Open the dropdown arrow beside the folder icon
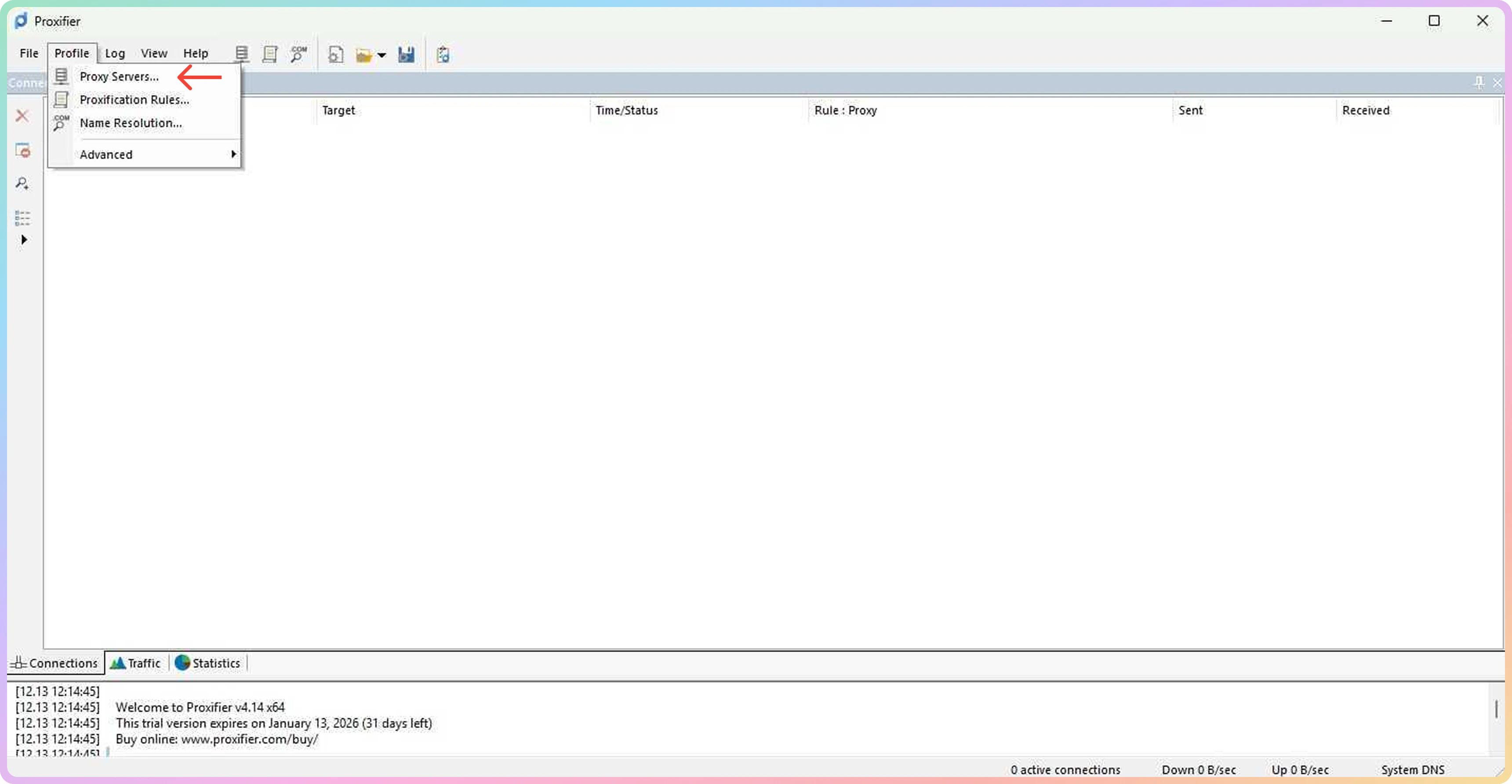 coord(382,56)
